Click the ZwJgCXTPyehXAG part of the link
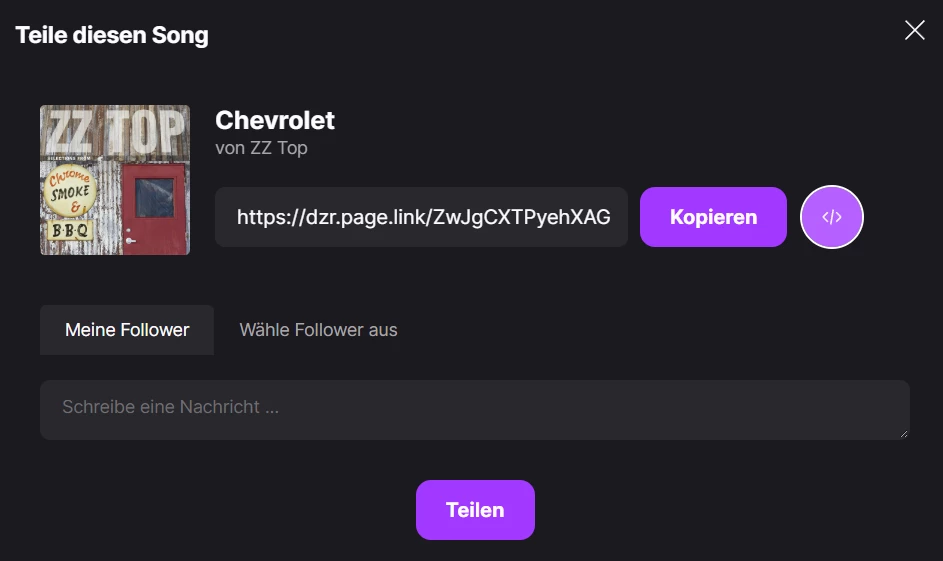Screen dimensions: 943x561 pyautogui.click(x=521, y=217)
